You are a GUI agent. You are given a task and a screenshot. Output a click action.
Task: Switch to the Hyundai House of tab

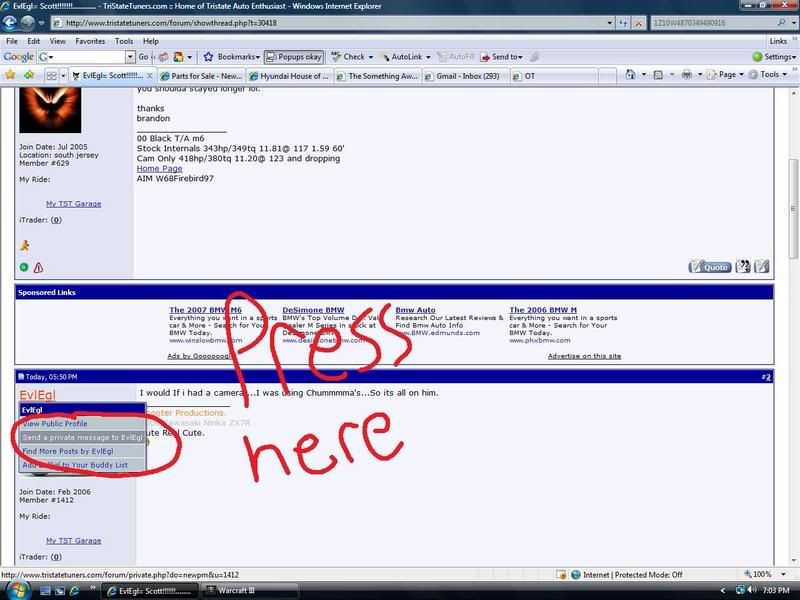click(x=290, y=76)
